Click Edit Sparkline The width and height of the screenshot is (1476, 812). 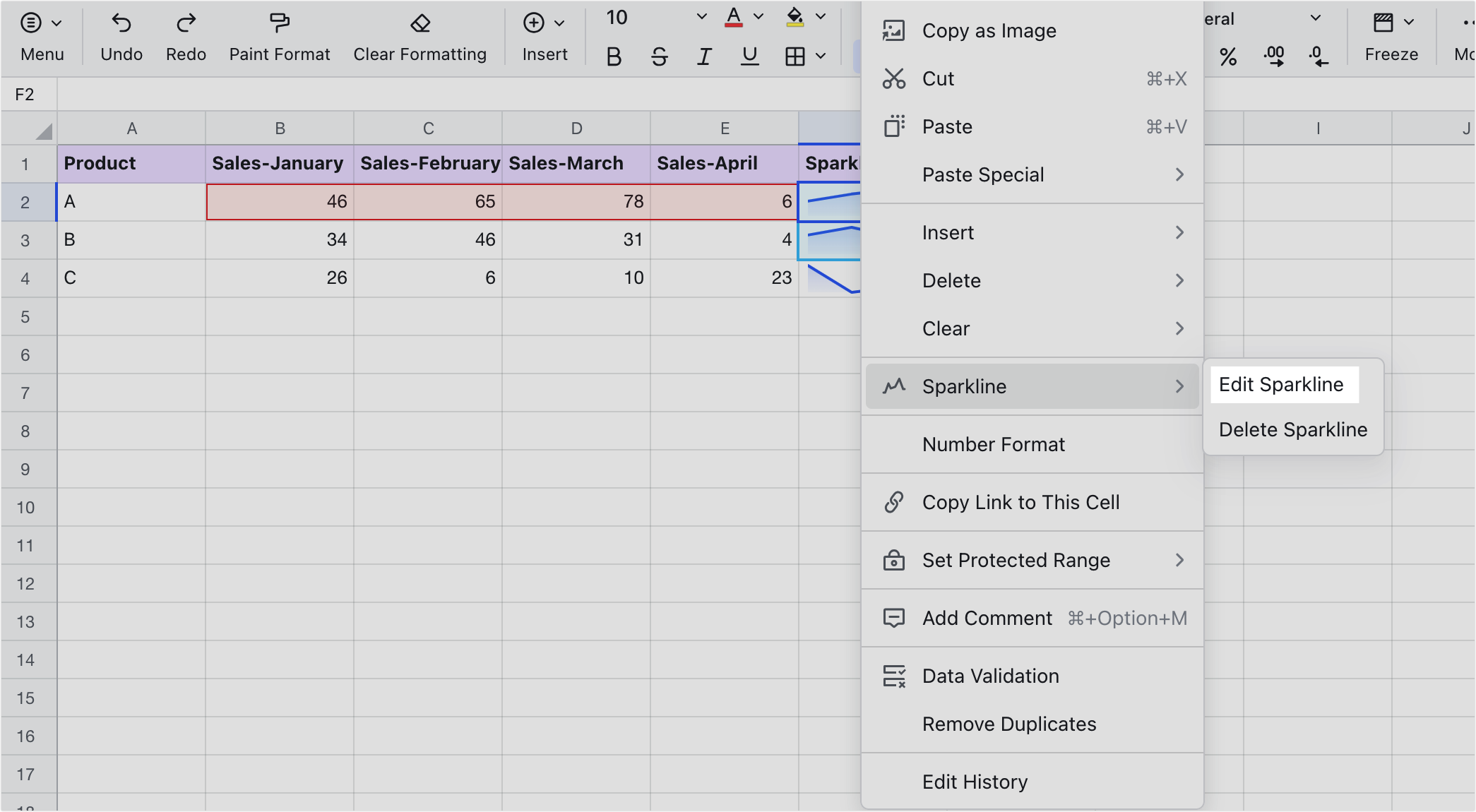[1282, 384]
